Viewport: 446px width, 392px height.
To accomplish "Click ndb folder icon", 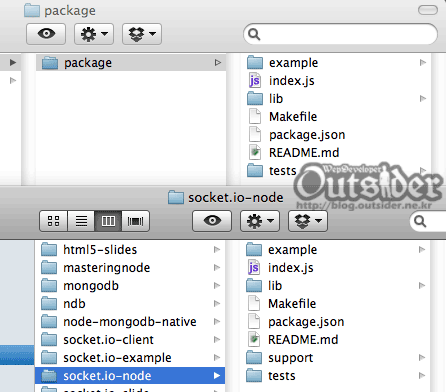I will pyautogui.click(x=49, y=303).
